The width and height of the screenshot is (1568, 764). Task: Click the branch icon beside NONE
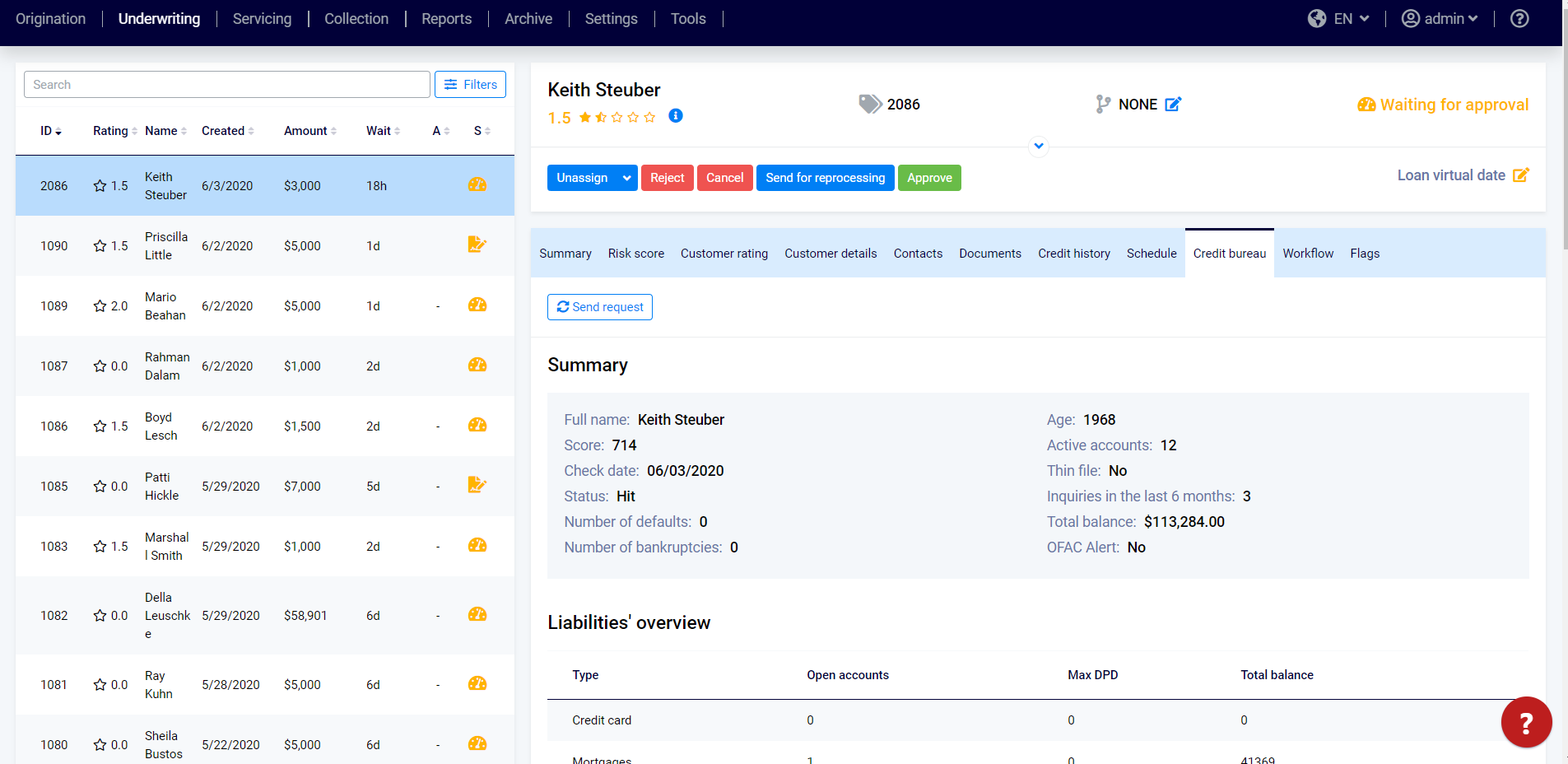coord(1103,104)
